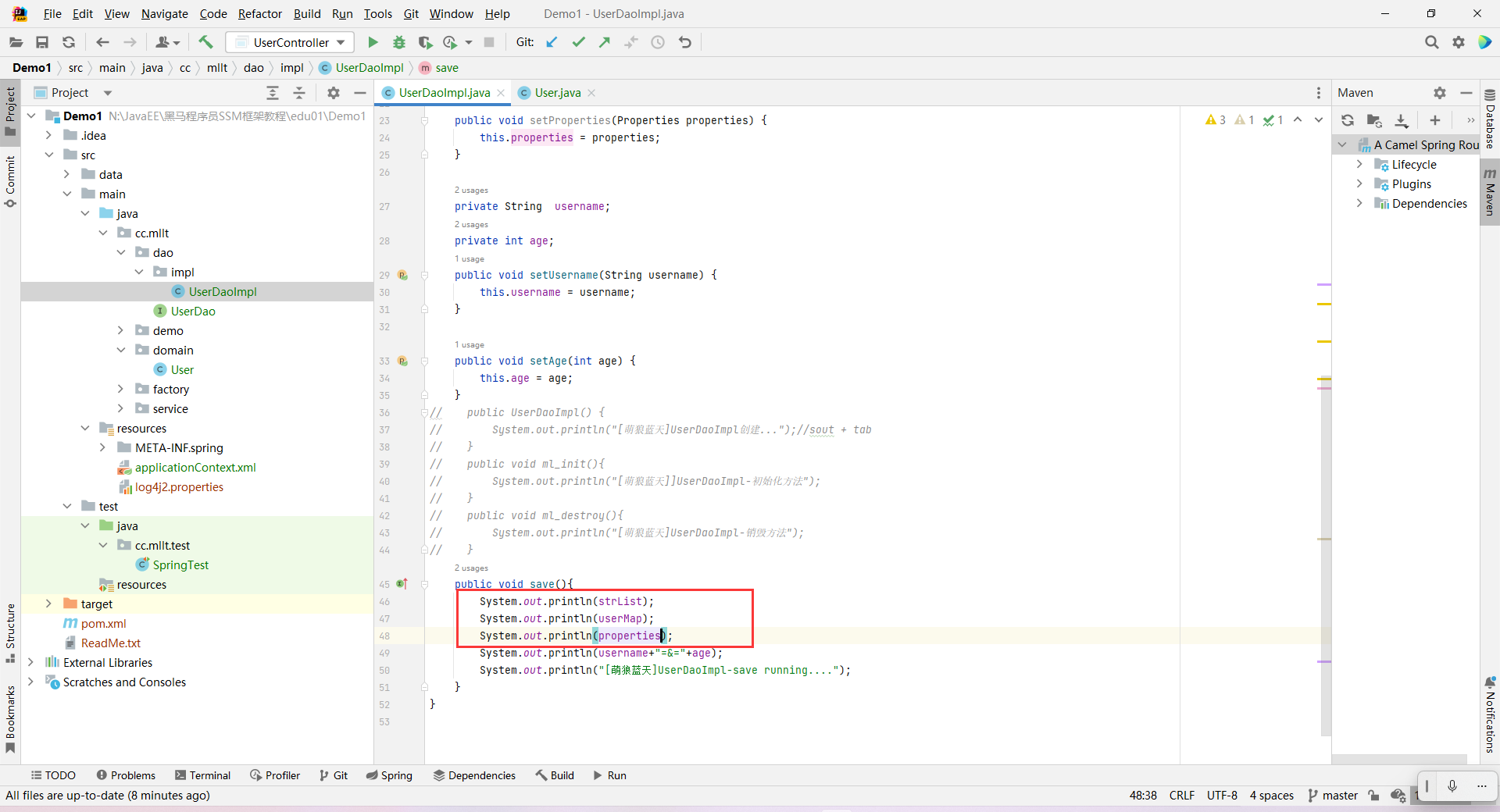Image resolution: width=1500 pixels, height=812 pixels.
Task: Switch to the User.java editor tab
Action: pos(557,93)
